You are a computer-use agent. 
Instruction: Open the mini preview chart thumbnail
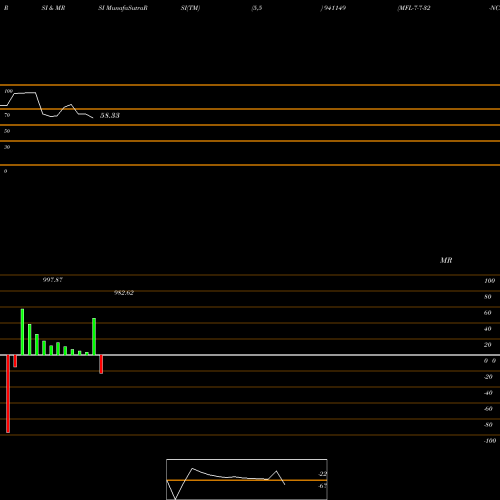click(247, 479)
